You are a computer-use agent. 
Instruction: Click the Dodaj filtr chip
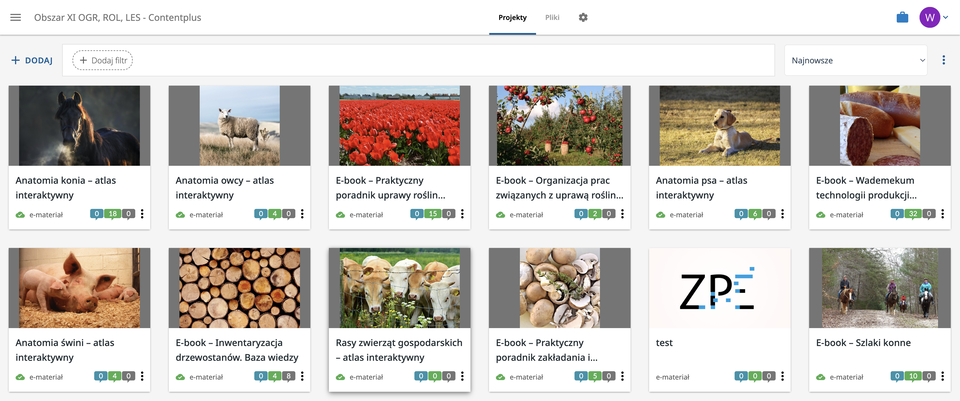coord(103,60)
